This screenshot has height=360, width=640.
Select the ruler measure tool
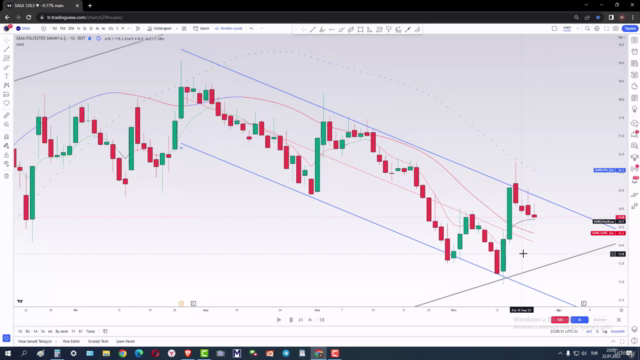click(7, 116)
